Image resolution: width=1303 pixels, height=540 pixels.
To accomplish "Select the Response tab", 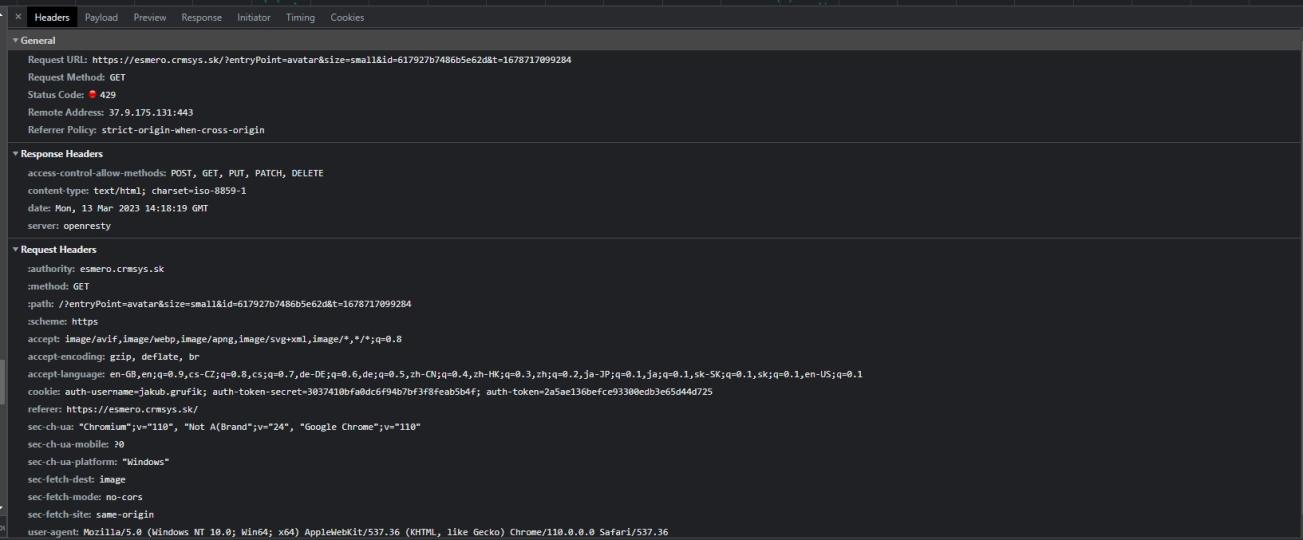I will (x=200, y=18).
